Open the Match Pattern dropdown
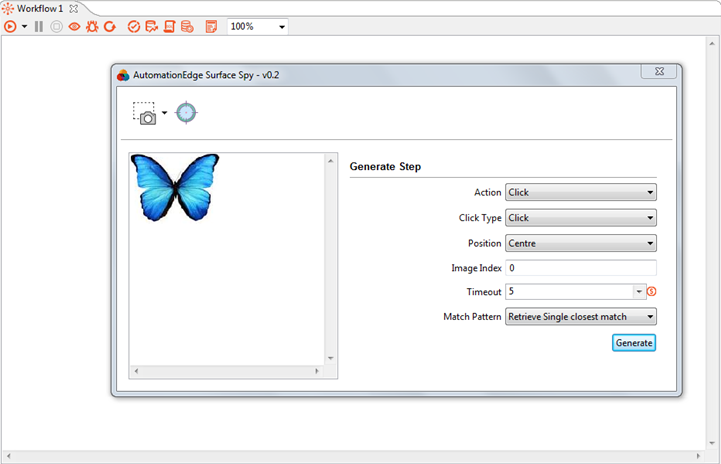This screenshot has height=464, width=721. pyautogui.click(x=581, y=316)
